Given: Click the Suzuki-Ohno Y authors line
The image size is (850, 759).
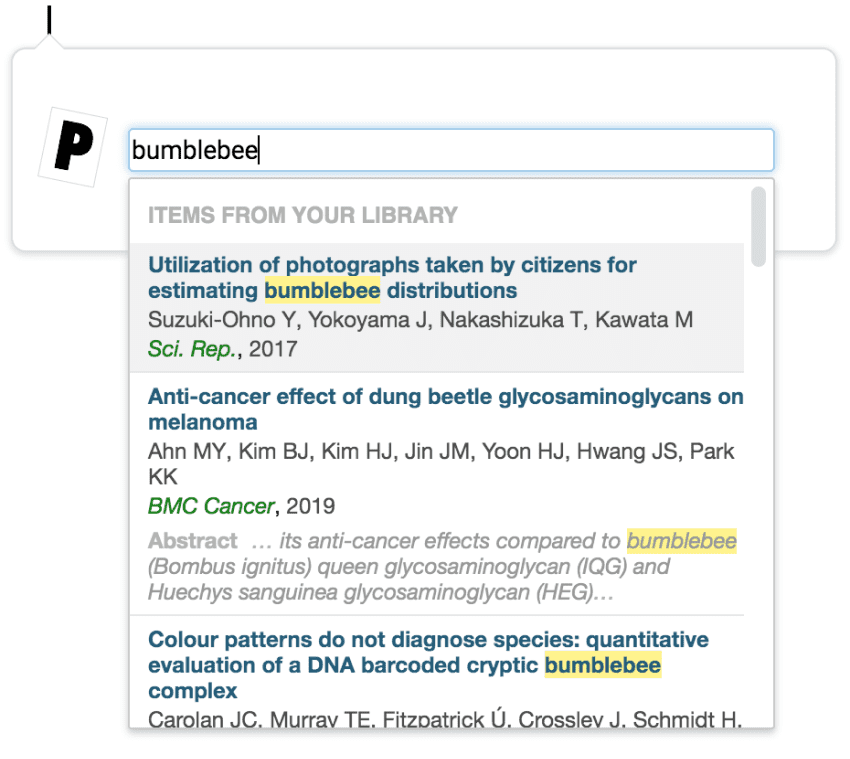Looking at the screenshot, I should point(420,320).
